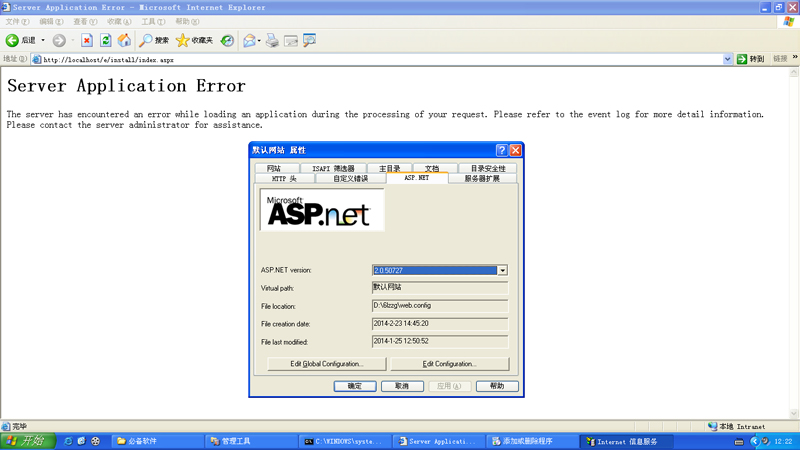The width and height of the screenshot is (800, 450).
Task: Go to the Home page icon
Action: tap(124, 41)
